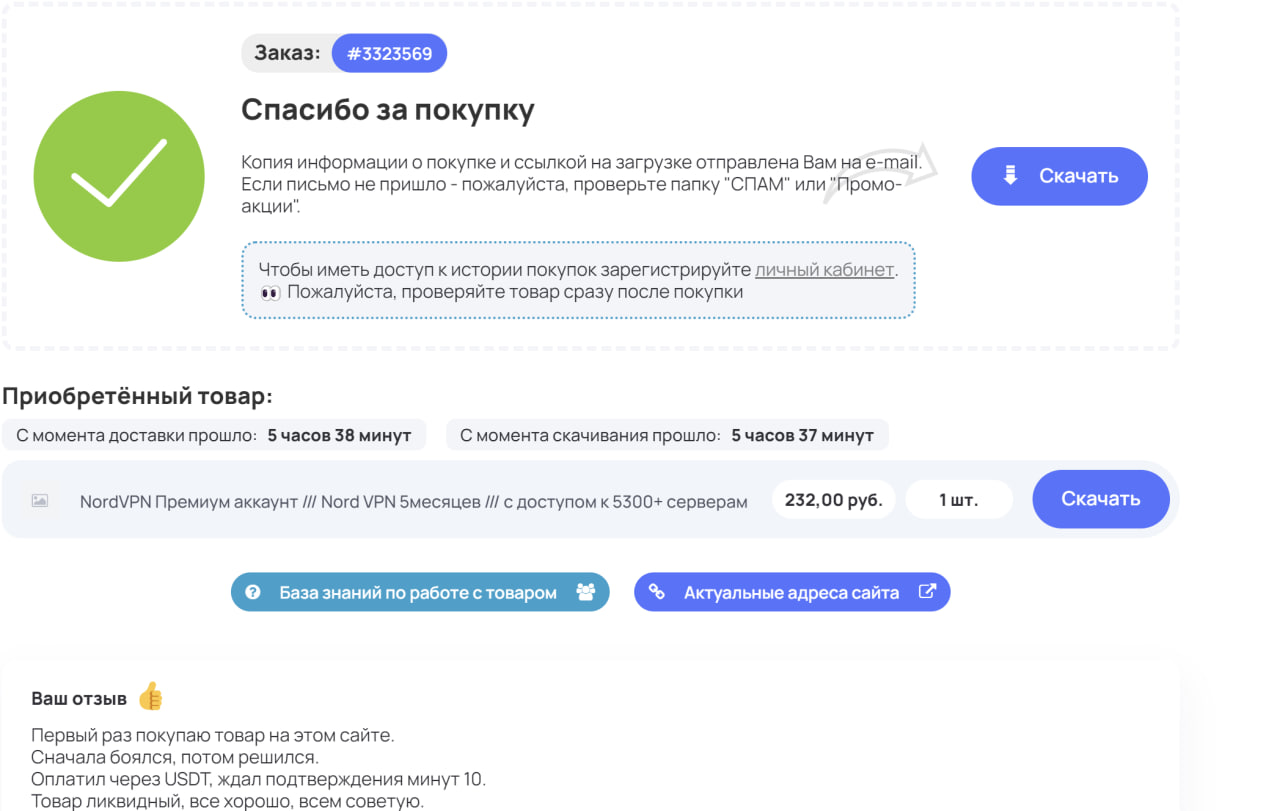The image size is (1280, 811).
Task: Open the личный кабинет link
Action: [x=824, y=269]
